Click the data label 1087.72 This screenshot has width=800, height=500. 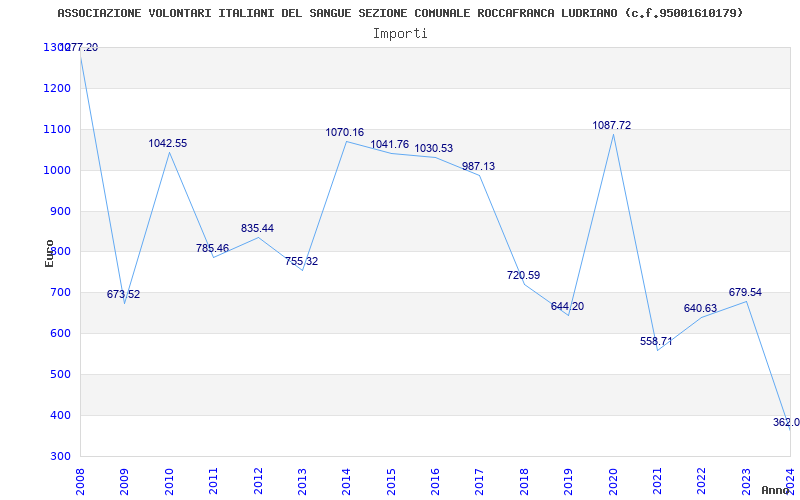coord(611,125)
